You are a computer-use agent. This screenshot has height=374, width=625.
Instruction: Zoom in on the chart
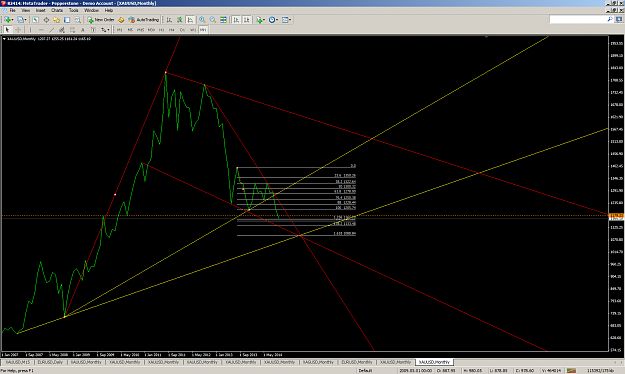point(202,20)
